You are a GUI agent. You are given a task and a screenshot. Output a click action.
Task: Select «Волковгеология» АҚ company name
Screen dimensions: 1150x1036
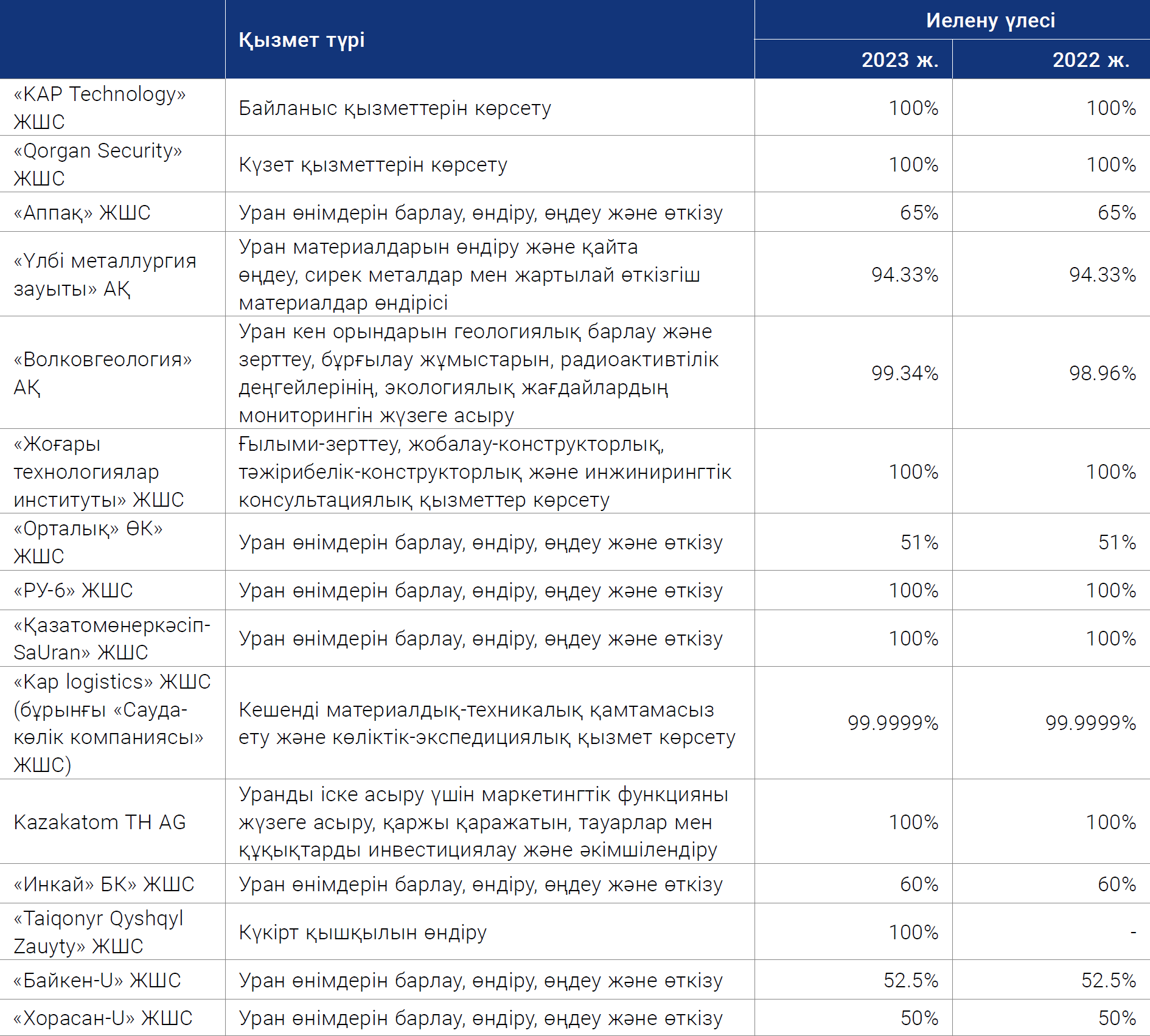pos(103,373)
